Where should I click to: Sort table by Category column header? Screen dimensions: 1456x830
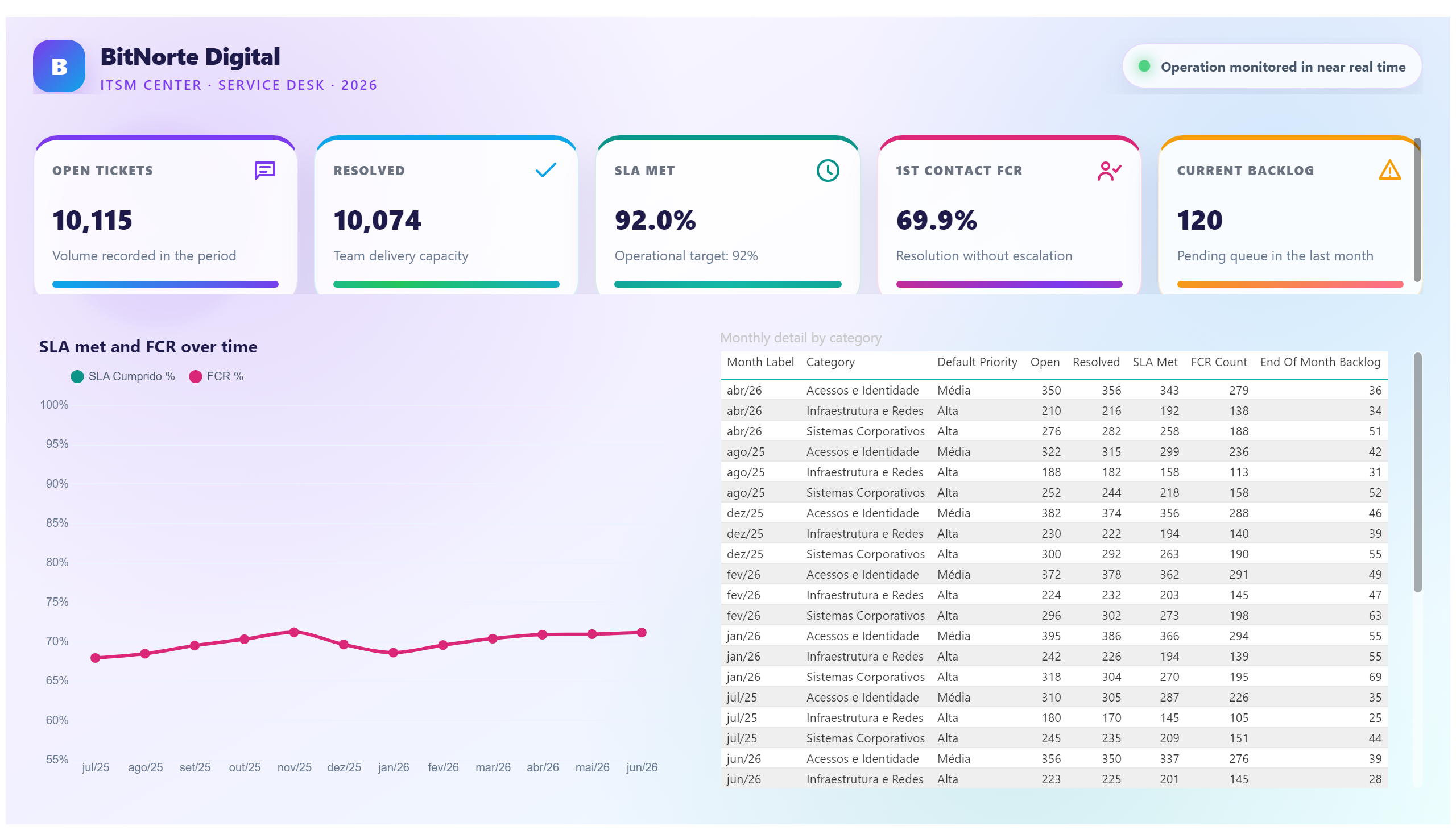click(x=830, y=362)
